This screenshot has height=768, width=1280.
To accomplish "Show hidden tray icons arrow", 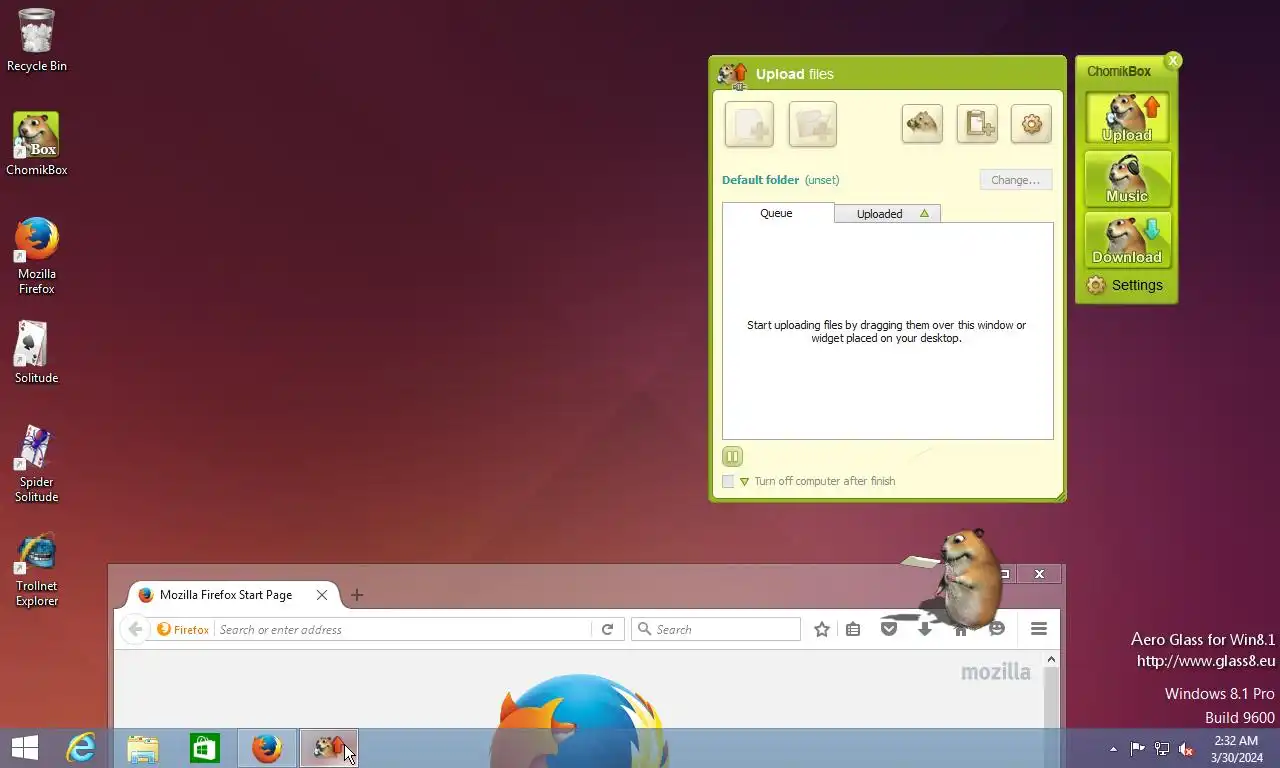I will tap(1113, 749).
